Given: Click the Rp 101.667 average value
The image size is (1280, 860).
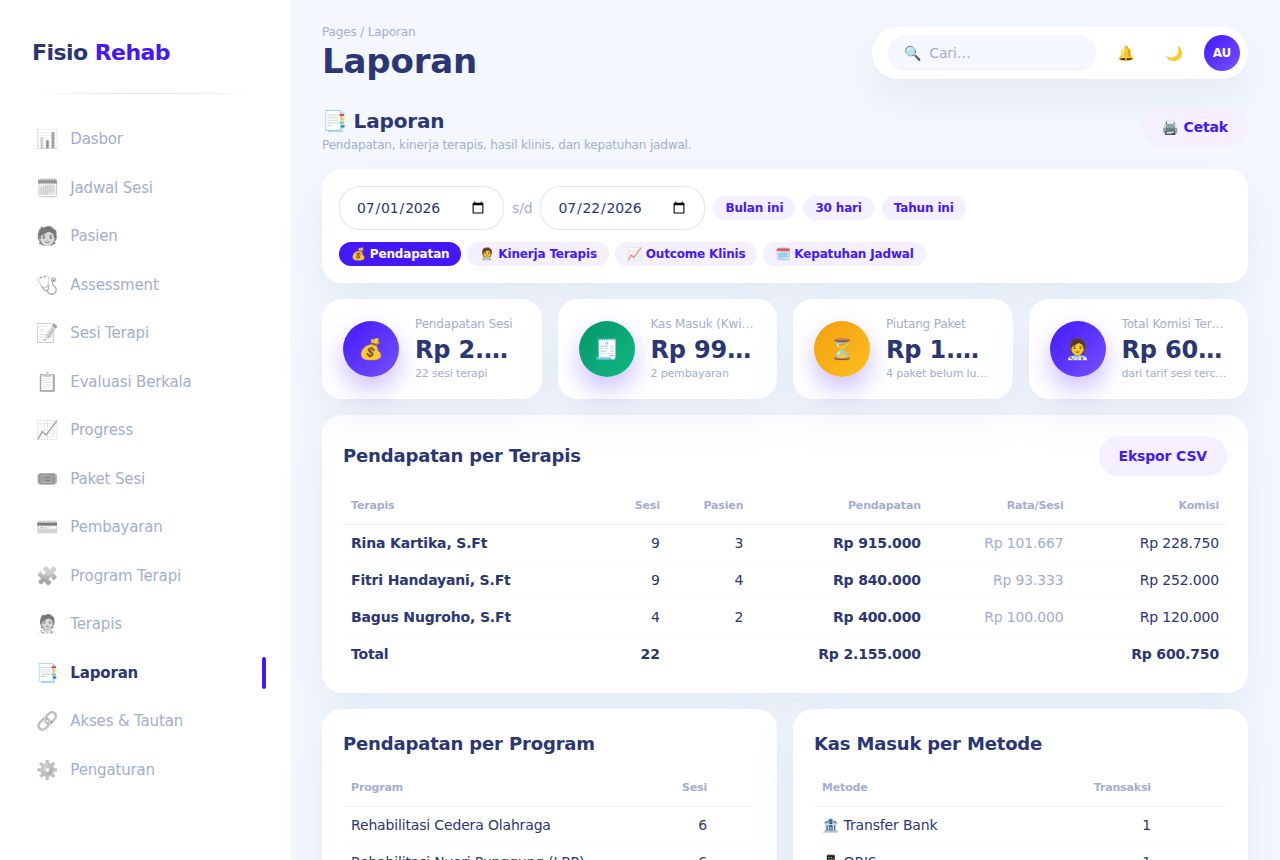Looking at the screenshot, I should [x=1024, y=543].
